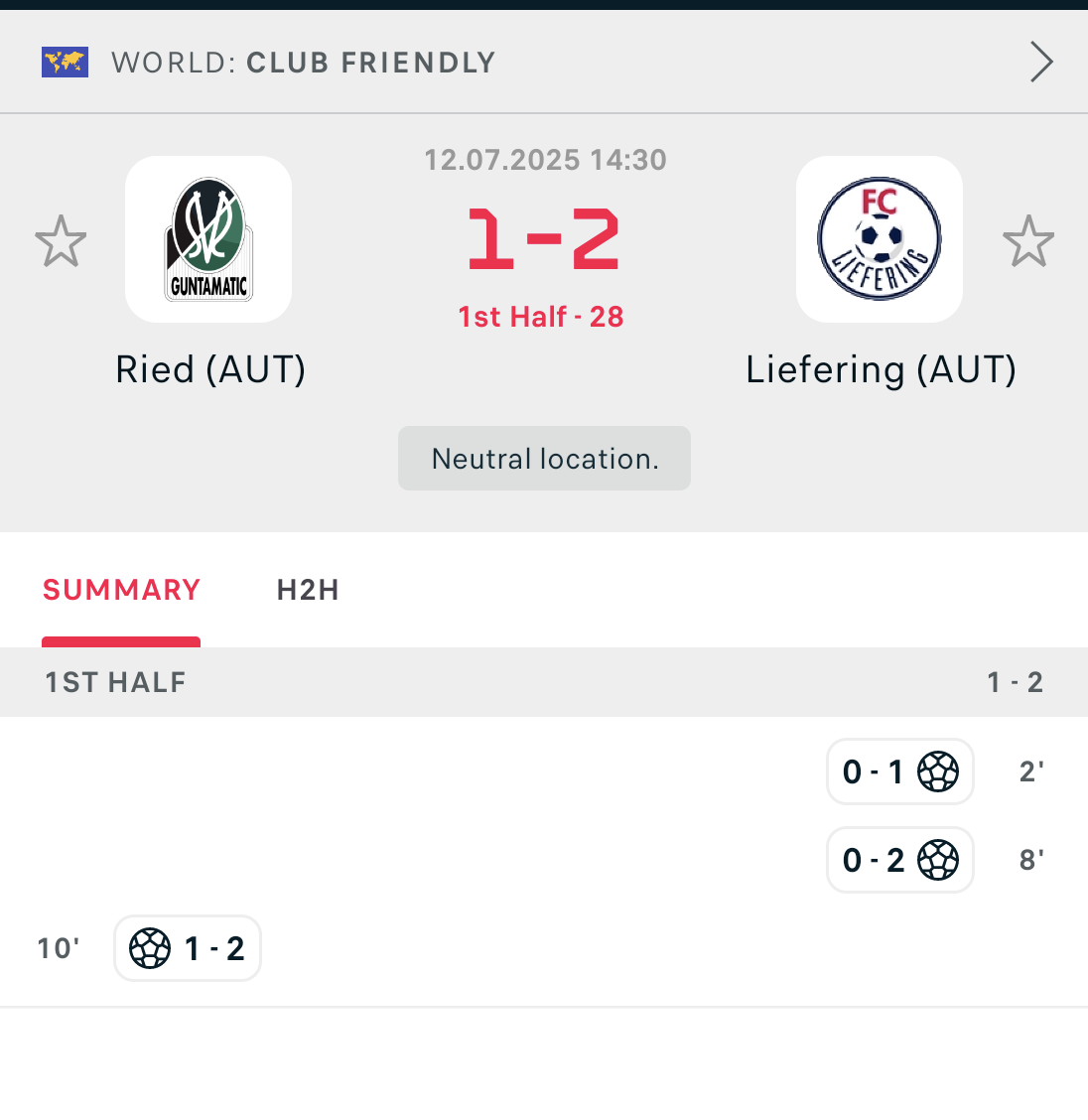The height and width of the screenshot is (1120, 1088).
Task: Click the 1st Half - 28 status
Action: tap(541, 317)
